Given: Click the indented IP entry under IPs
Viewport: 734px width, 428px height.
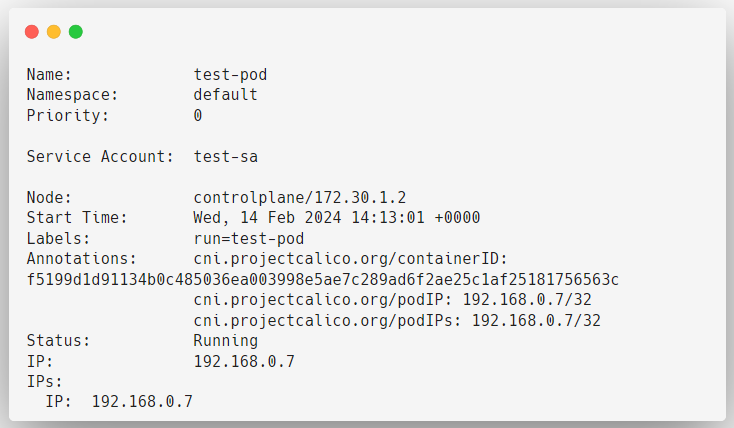Looking at the screenshot, I should click(118, 402).
